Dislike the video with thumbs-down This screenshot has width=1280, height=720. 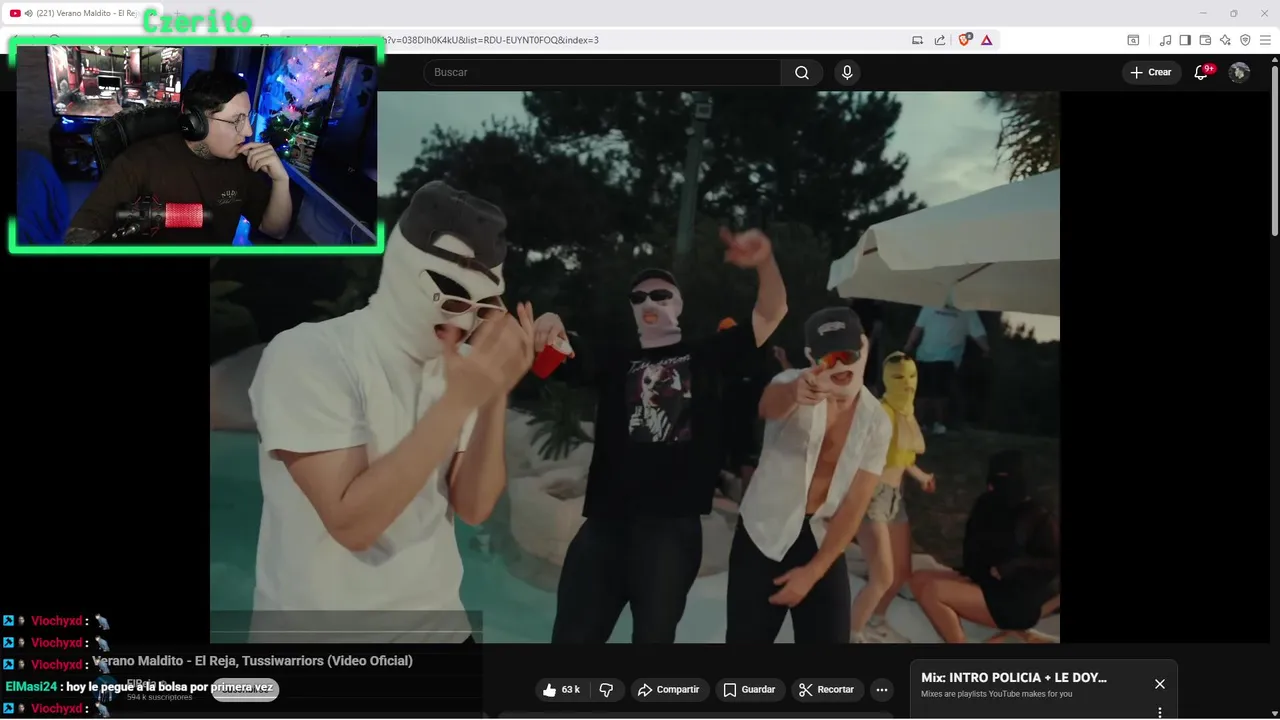click(606, 690)
